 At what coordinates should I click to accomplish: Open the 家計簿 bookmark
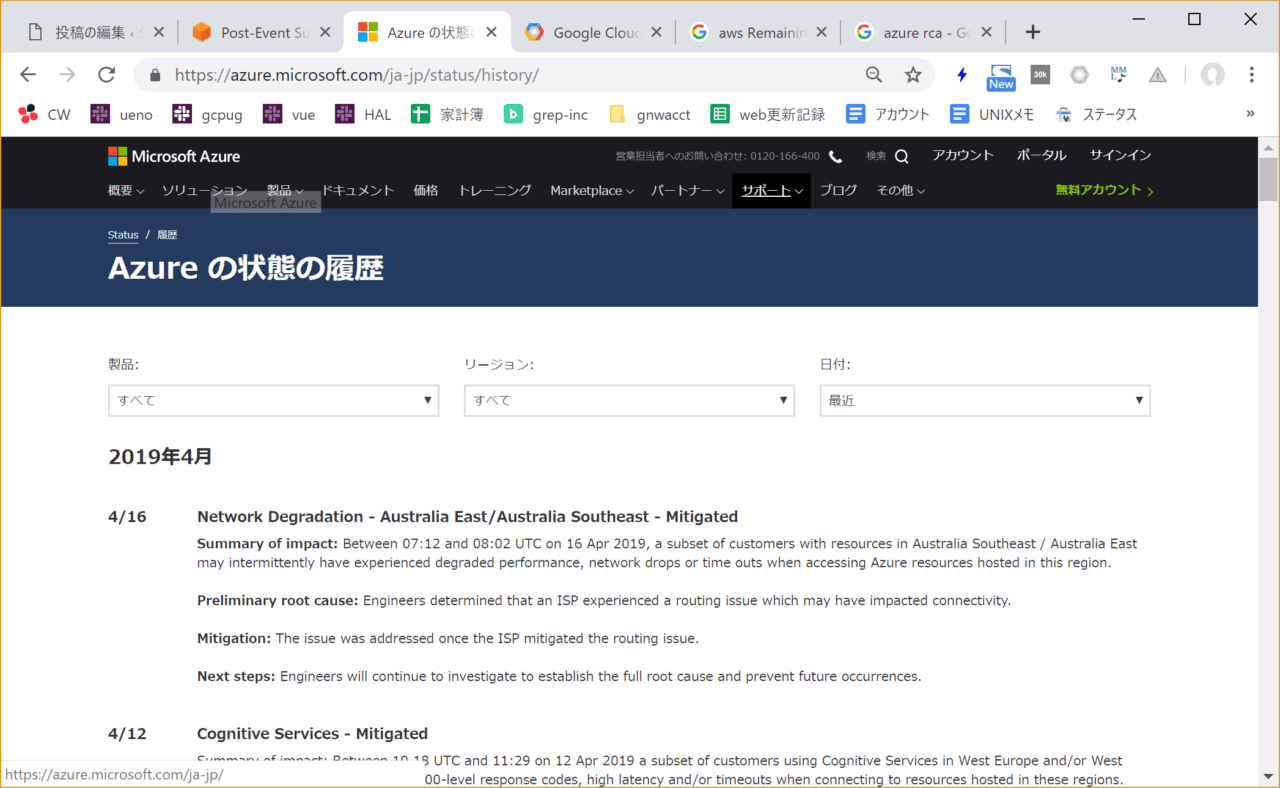[447, 114]
